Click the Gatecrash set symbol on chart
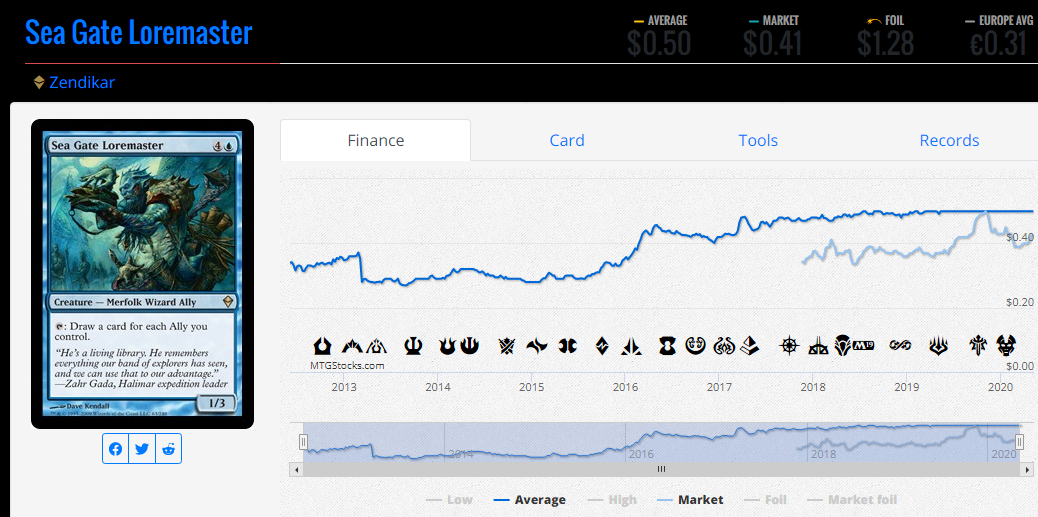The image size is (1038, 517). click(352, 346)
